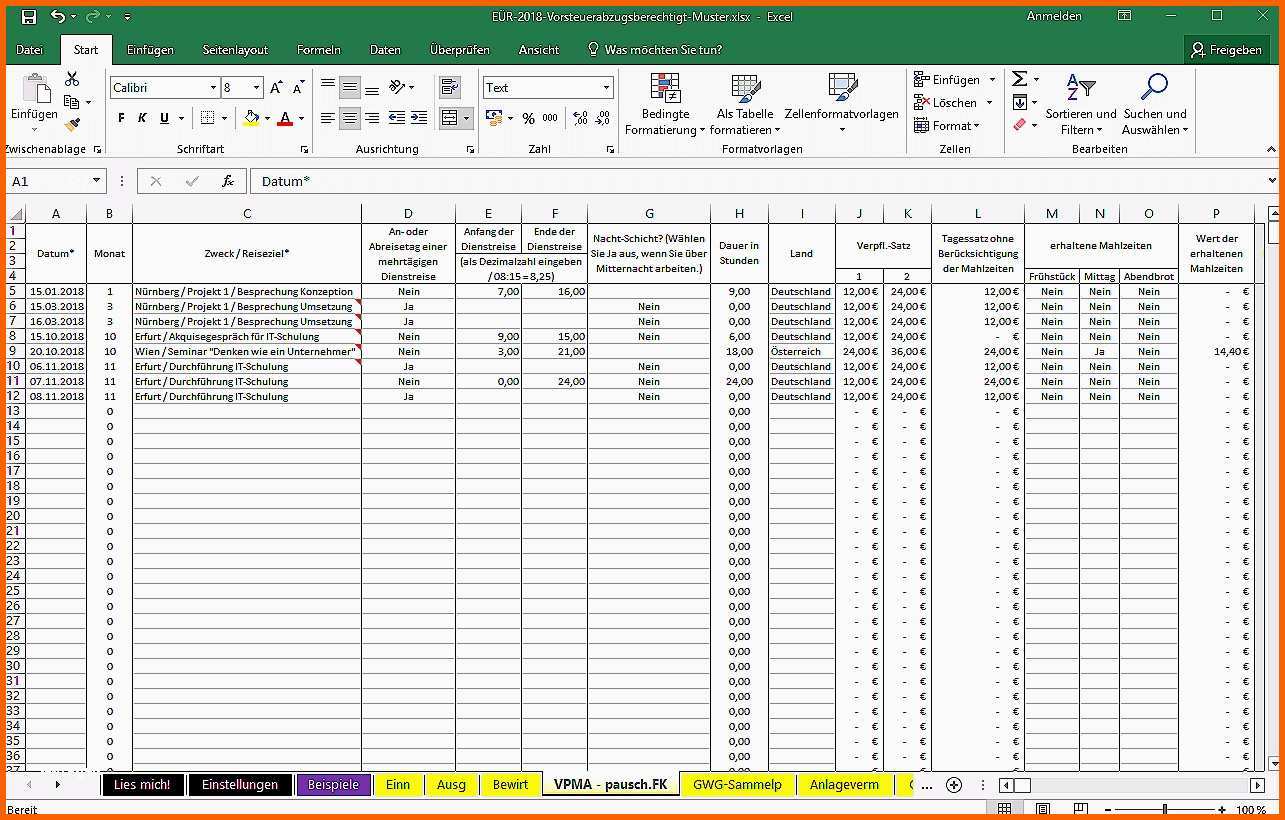Click the font color red A swatch
Screen dimensions: 1285x820
click(x=285, y=118)
